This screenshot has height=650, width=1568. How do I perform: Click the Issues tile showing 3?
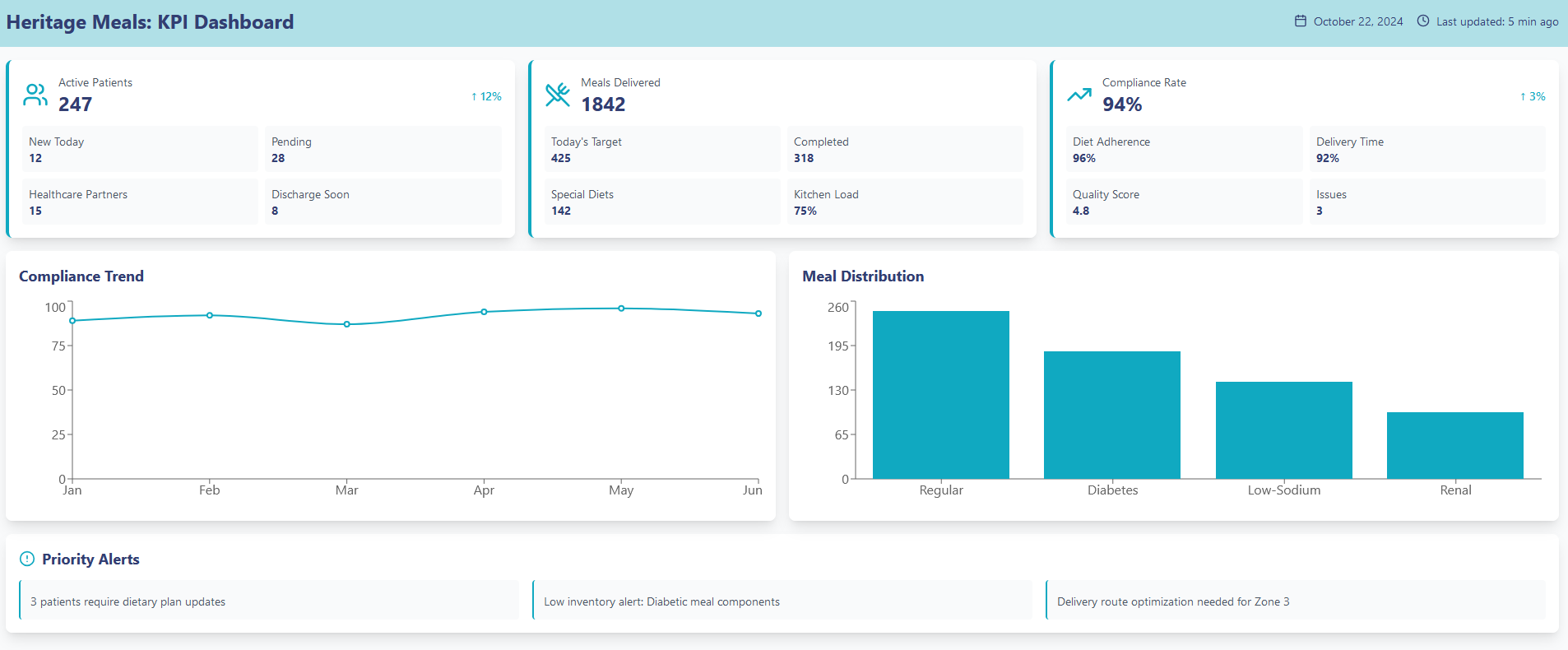[x=1427, y=202]
